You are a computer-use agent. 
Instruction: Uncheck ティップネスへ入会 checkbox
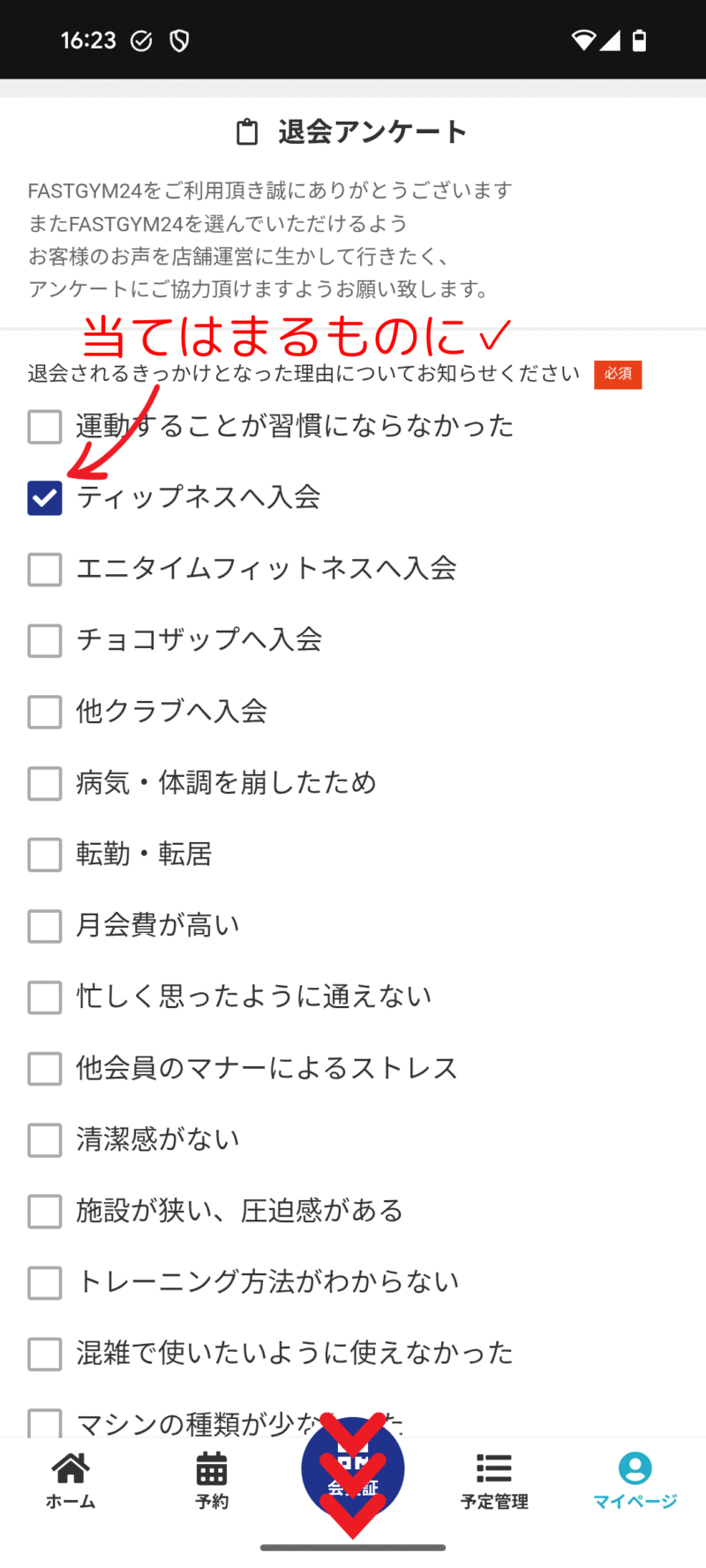click(x=45, y=497)
